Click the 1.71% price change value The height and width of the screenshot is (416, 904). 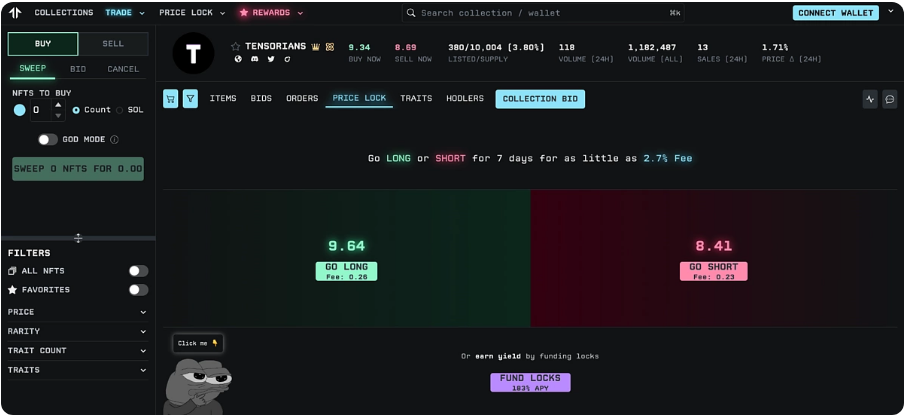(775, 47)
